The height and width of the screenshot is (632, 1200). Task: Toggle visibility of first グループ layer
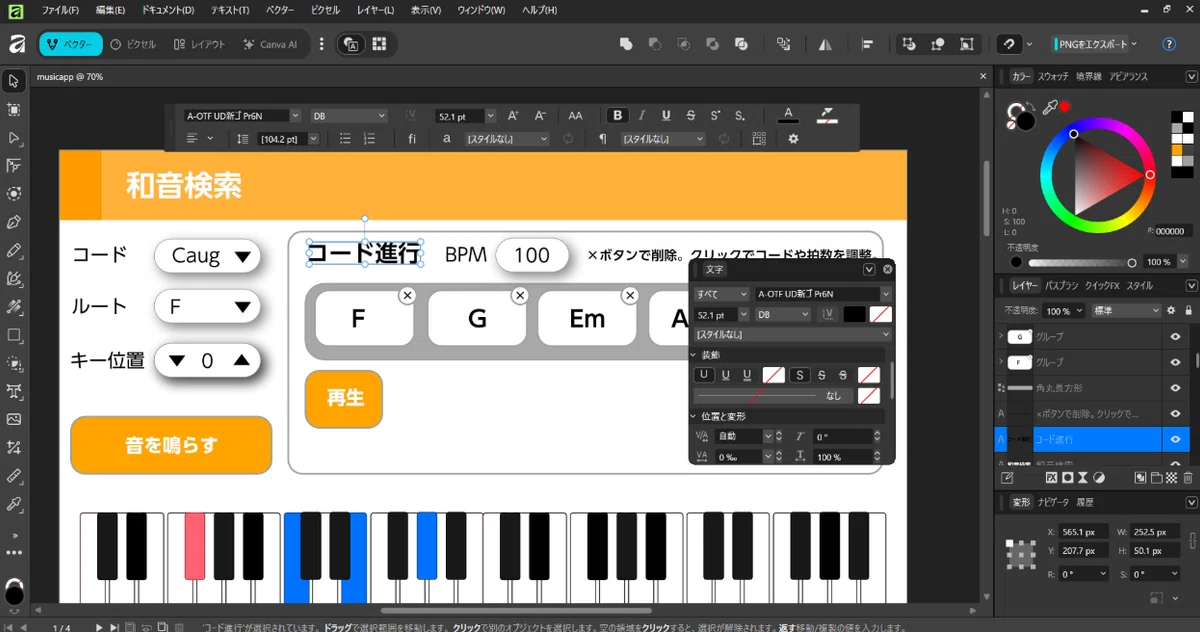(x=1176, y=337)
